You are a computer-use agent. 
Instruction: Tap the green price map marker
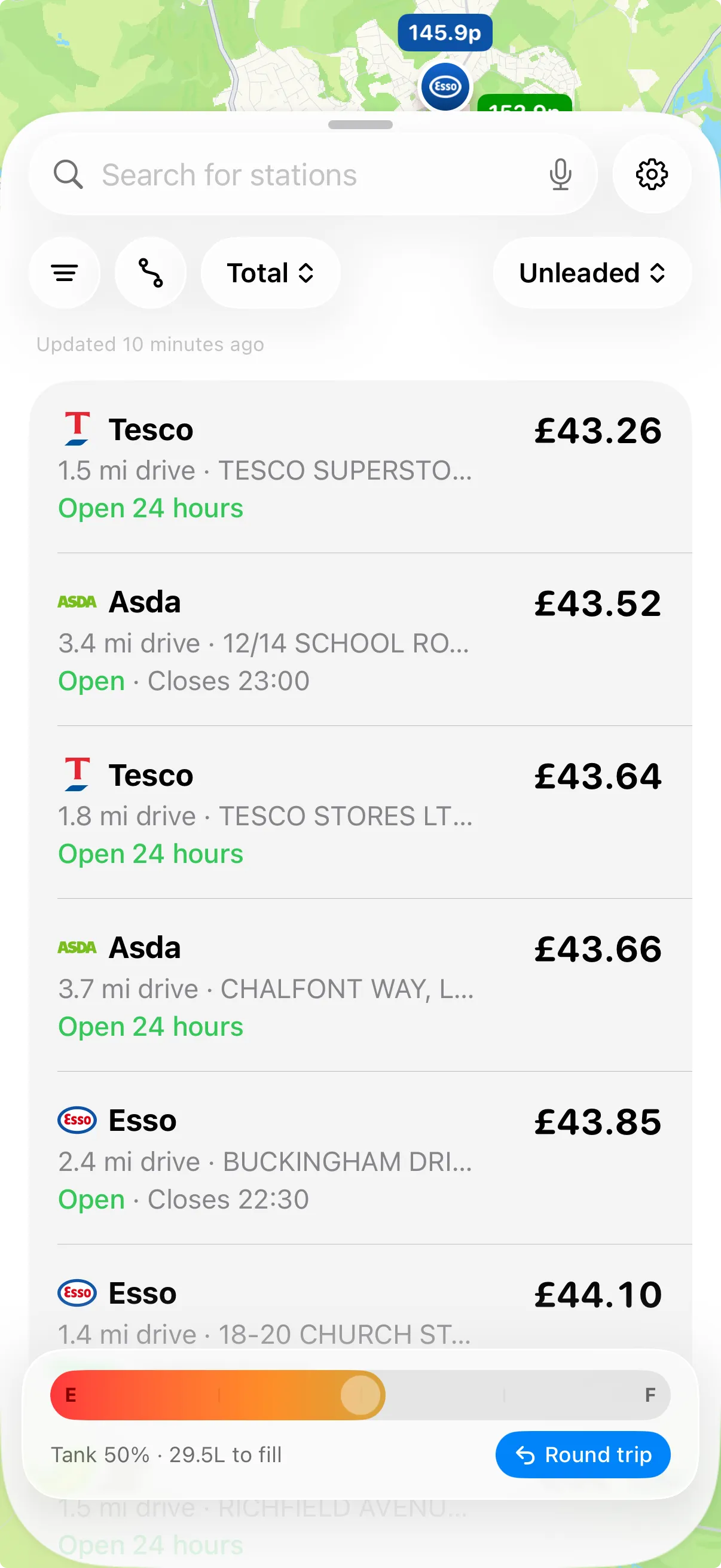point(524,103)
